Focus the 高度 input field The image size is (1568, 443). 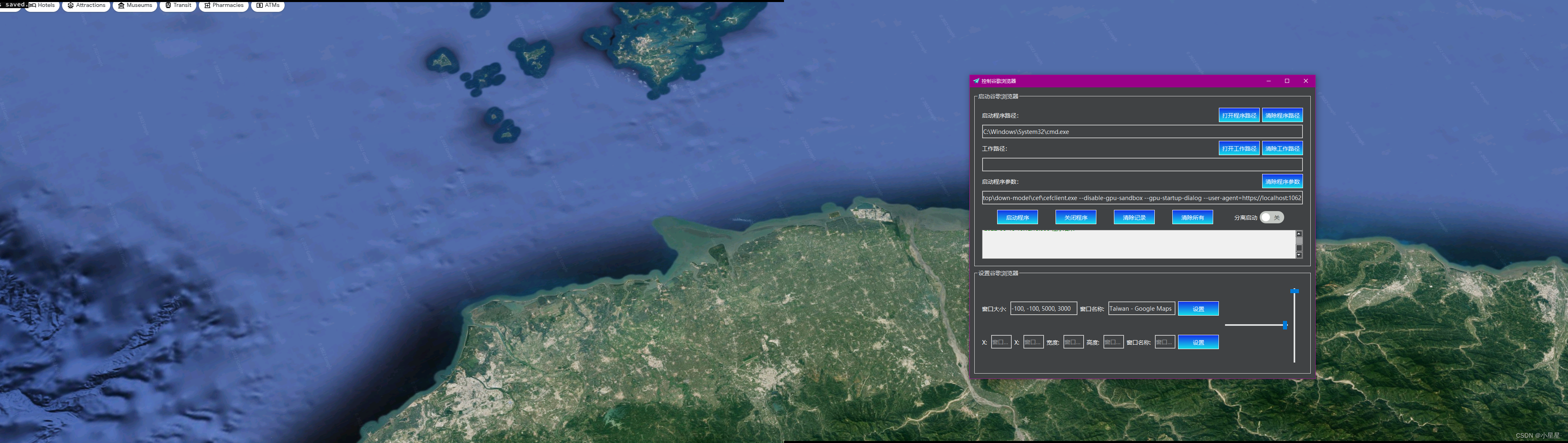(x=1113, y=342)
